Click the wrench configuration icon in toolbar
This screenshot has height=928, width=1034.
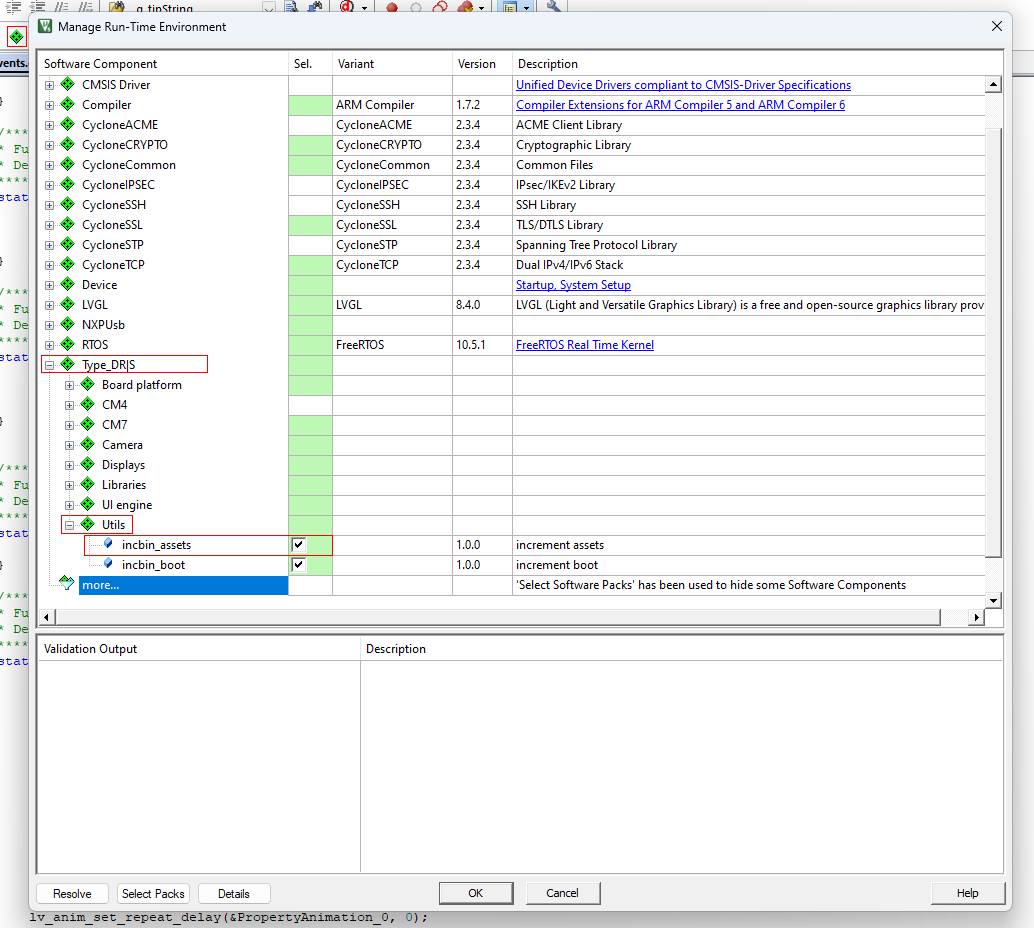[553, 7]
